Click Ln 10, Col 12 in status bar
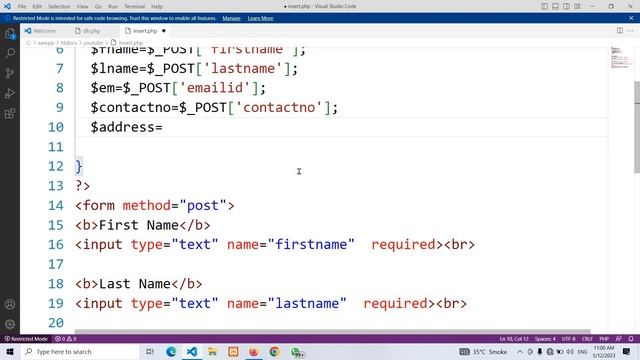This screenshot has height=360, width=640. pyautogui.click(x=514, y=339)
